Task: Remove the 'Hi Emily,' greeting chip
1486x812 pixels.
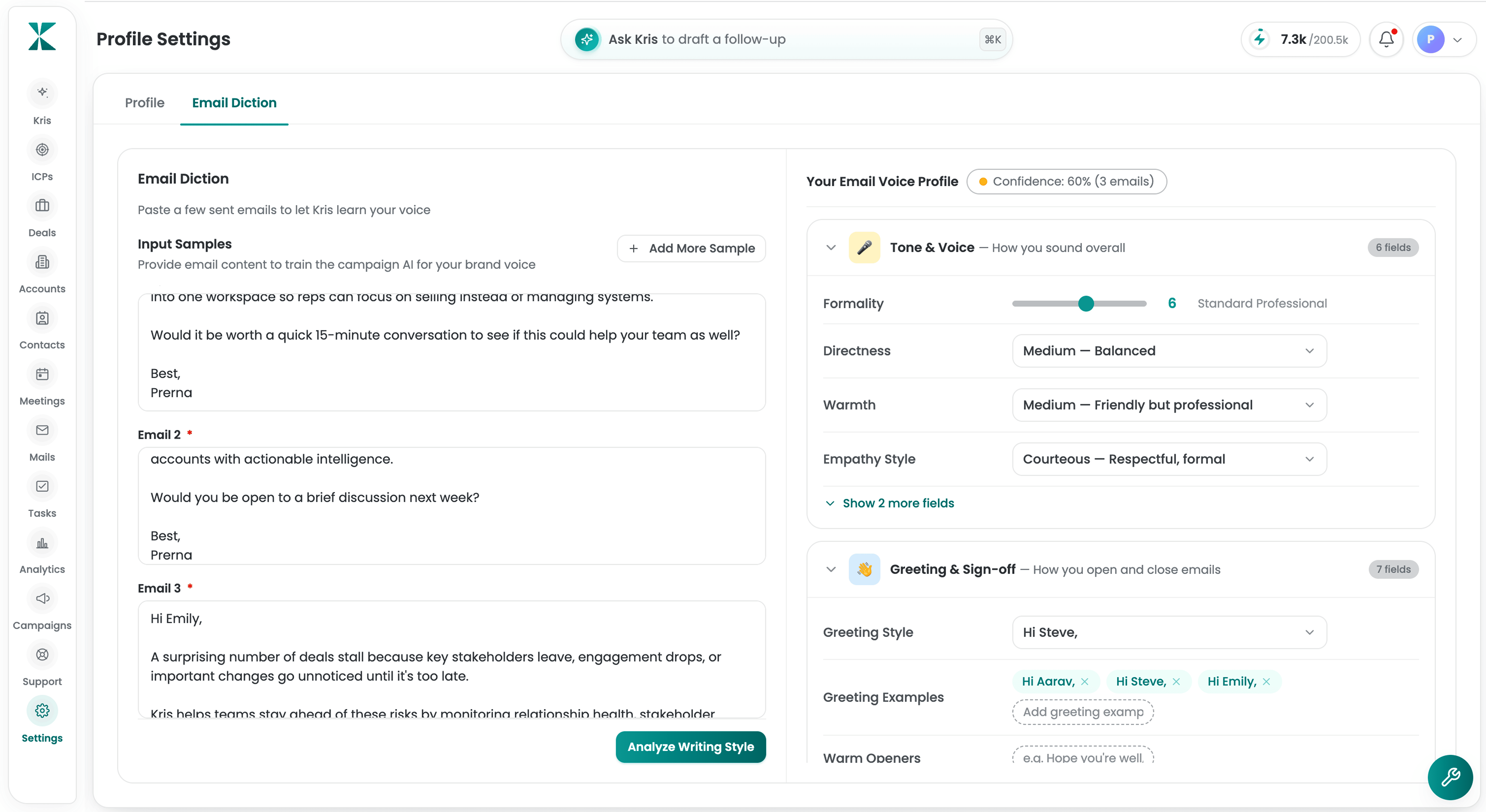Action: 1266,682
